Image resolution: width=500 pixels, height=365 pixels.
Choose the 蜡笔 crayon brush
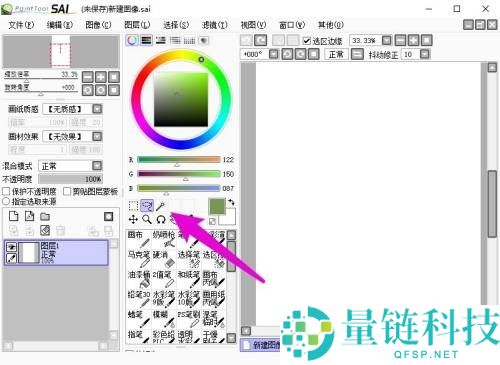(139, 319)
